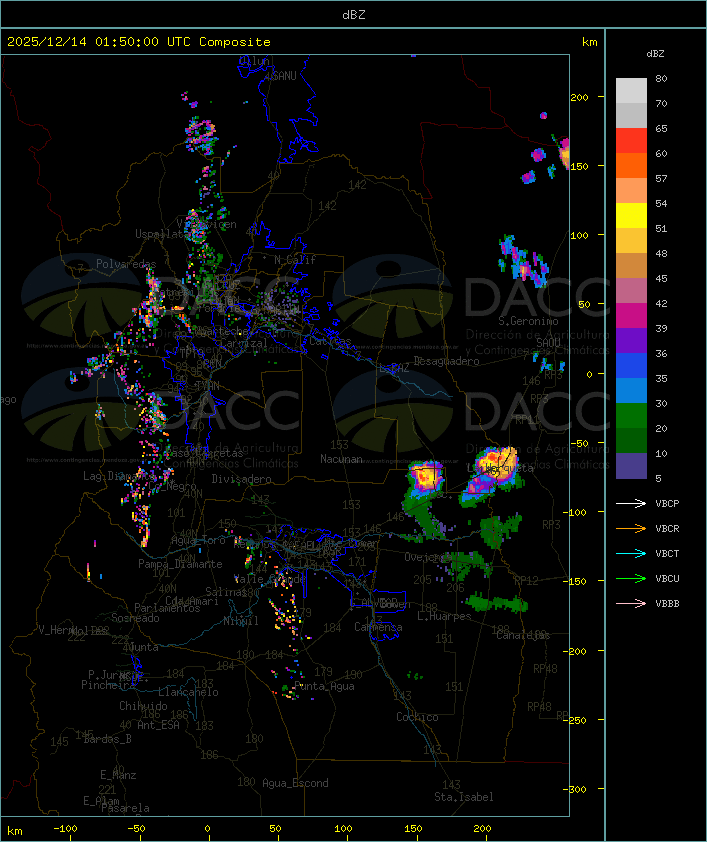
Task: Click the S.Geronimo place label
Action: [x=528, y=321]
